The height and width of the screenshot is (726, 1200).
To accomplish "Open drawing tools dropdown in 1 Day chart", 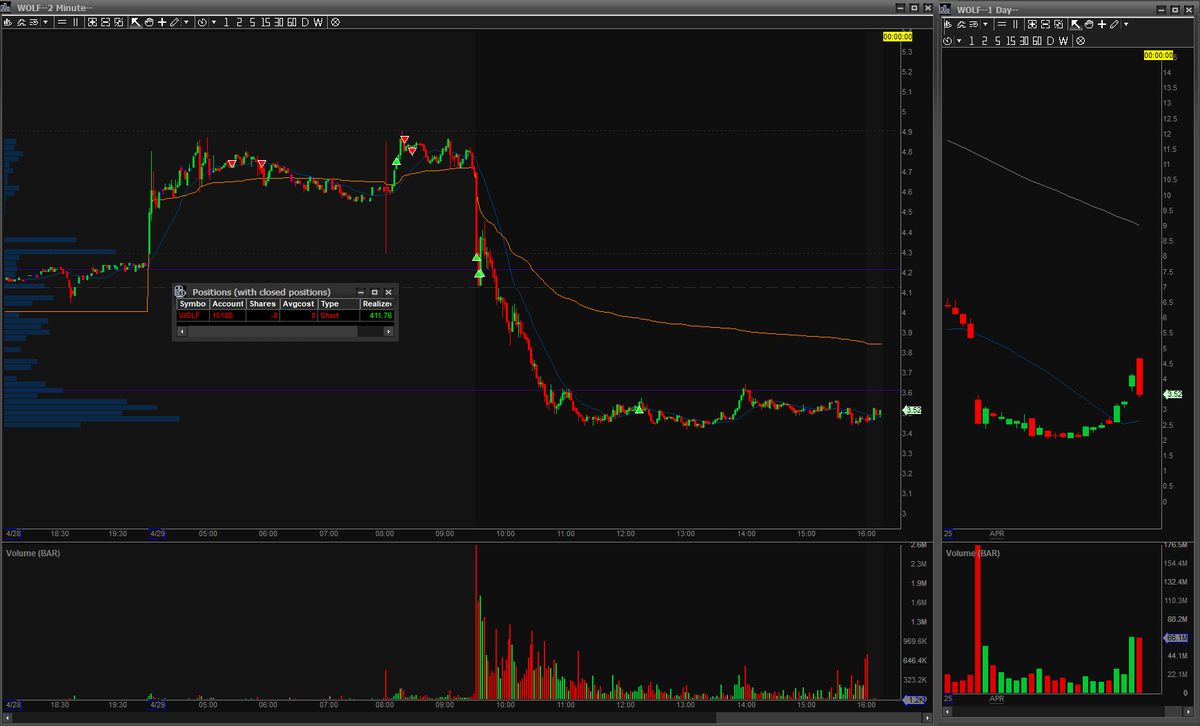I will point(1126,24).
